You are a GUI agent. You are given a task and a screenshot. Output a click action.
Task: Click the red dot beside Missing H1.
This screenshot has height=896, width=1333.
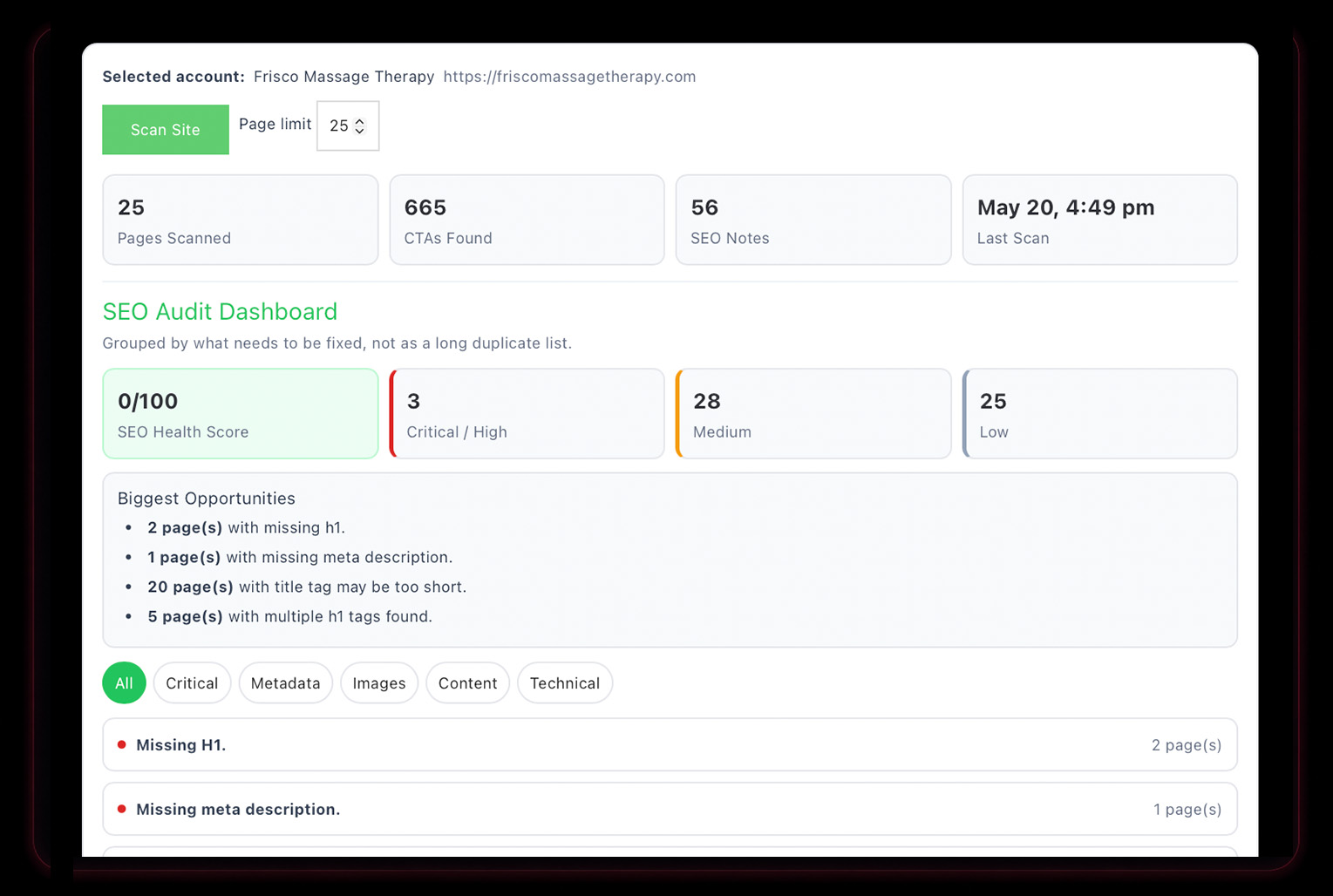point(122,745)
